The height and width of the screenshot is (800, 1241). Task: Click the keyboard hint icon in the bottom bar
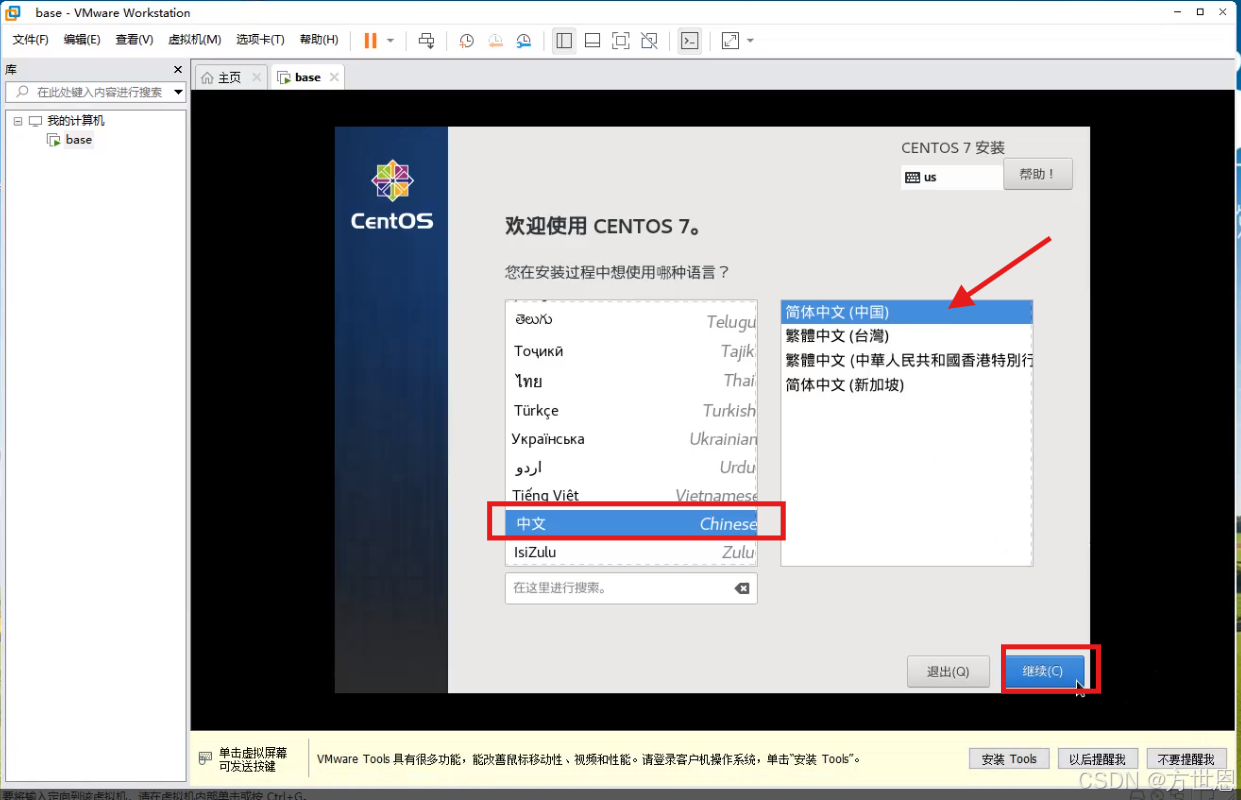click(205, 758)
